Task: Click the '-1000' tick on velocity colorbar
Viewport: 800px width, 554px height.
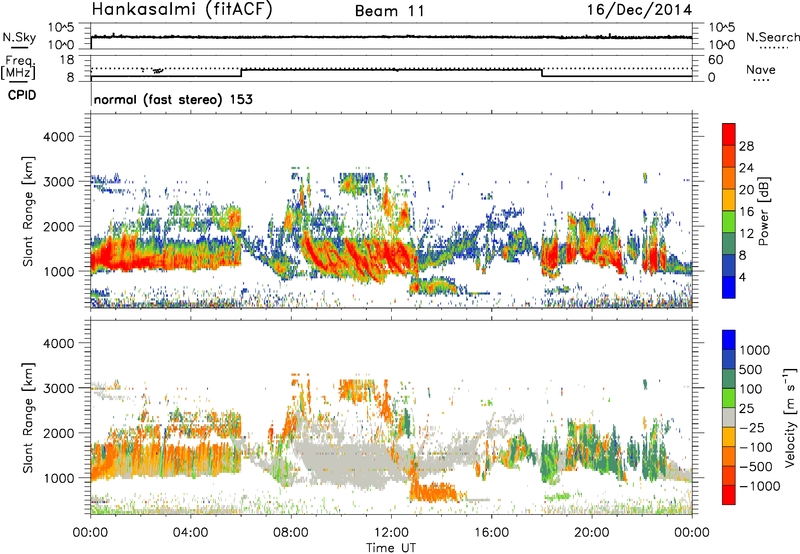Action: (x=759, y=486)
